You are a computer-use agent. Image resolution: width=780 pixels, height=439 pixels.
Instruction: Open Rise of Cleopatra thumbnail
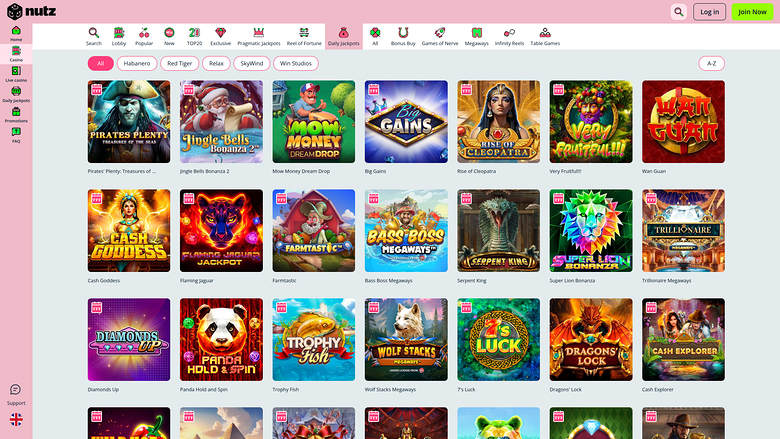(498, 122)
